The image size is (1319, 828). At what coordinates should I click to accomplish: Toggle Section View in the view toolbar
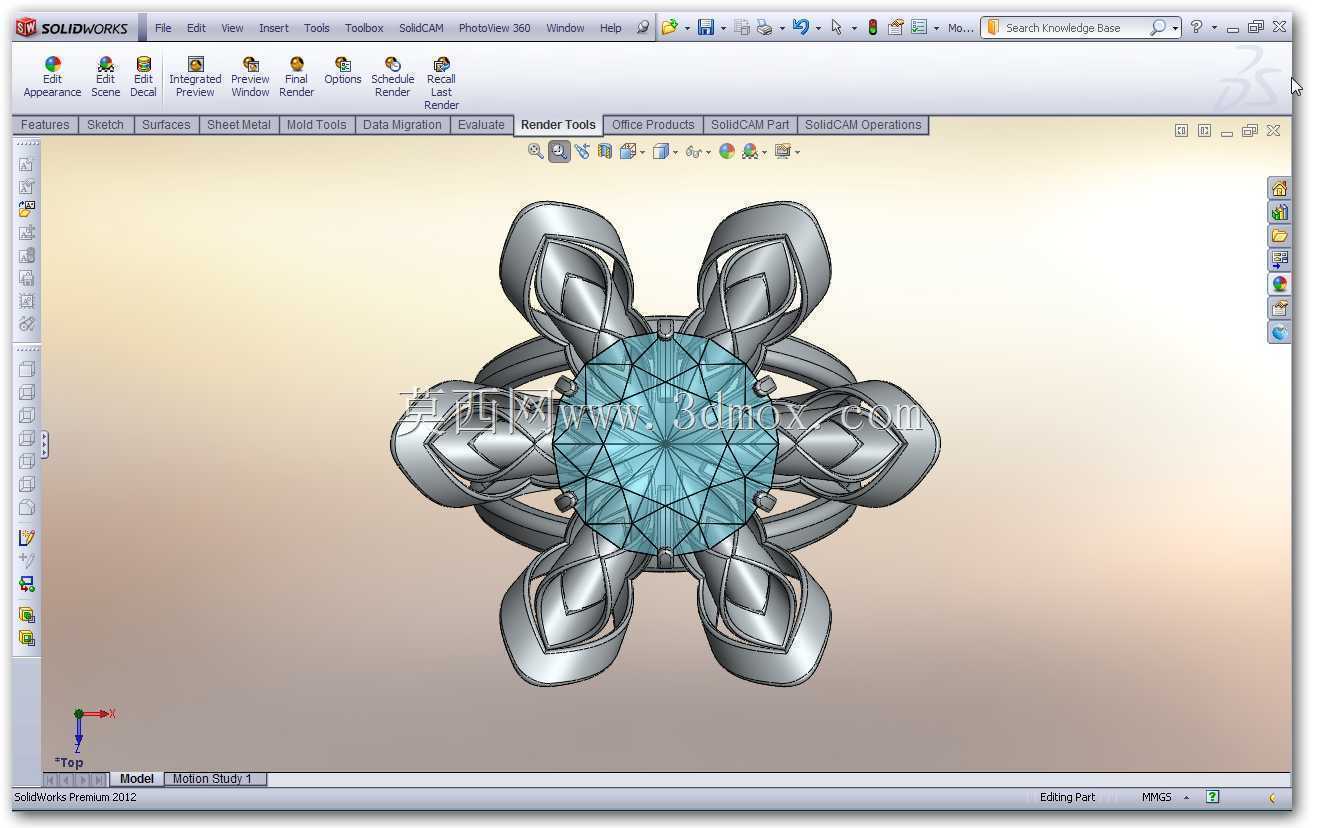(x=604, y=151)
